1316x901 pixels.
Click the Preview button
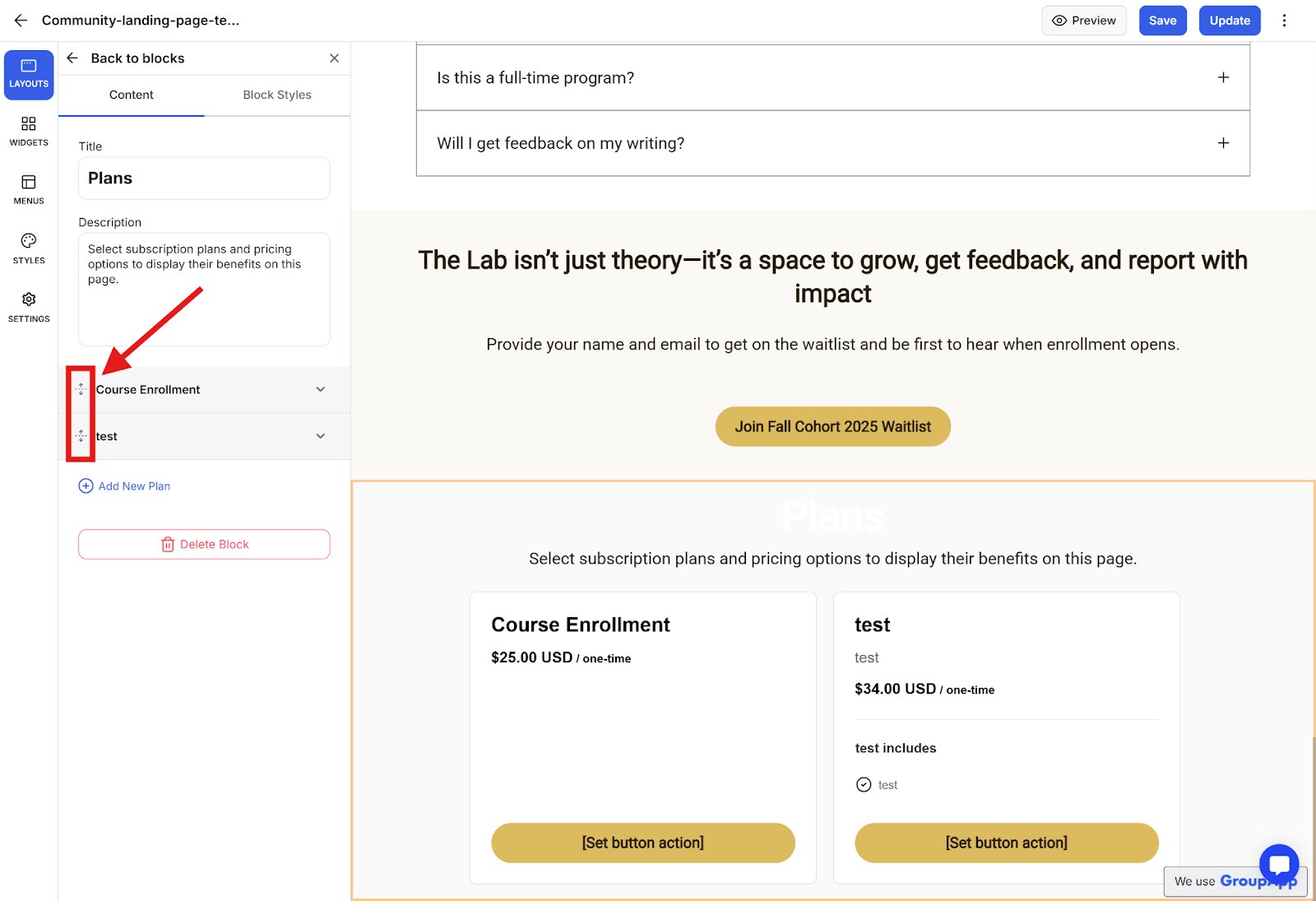pos(1084,21)
